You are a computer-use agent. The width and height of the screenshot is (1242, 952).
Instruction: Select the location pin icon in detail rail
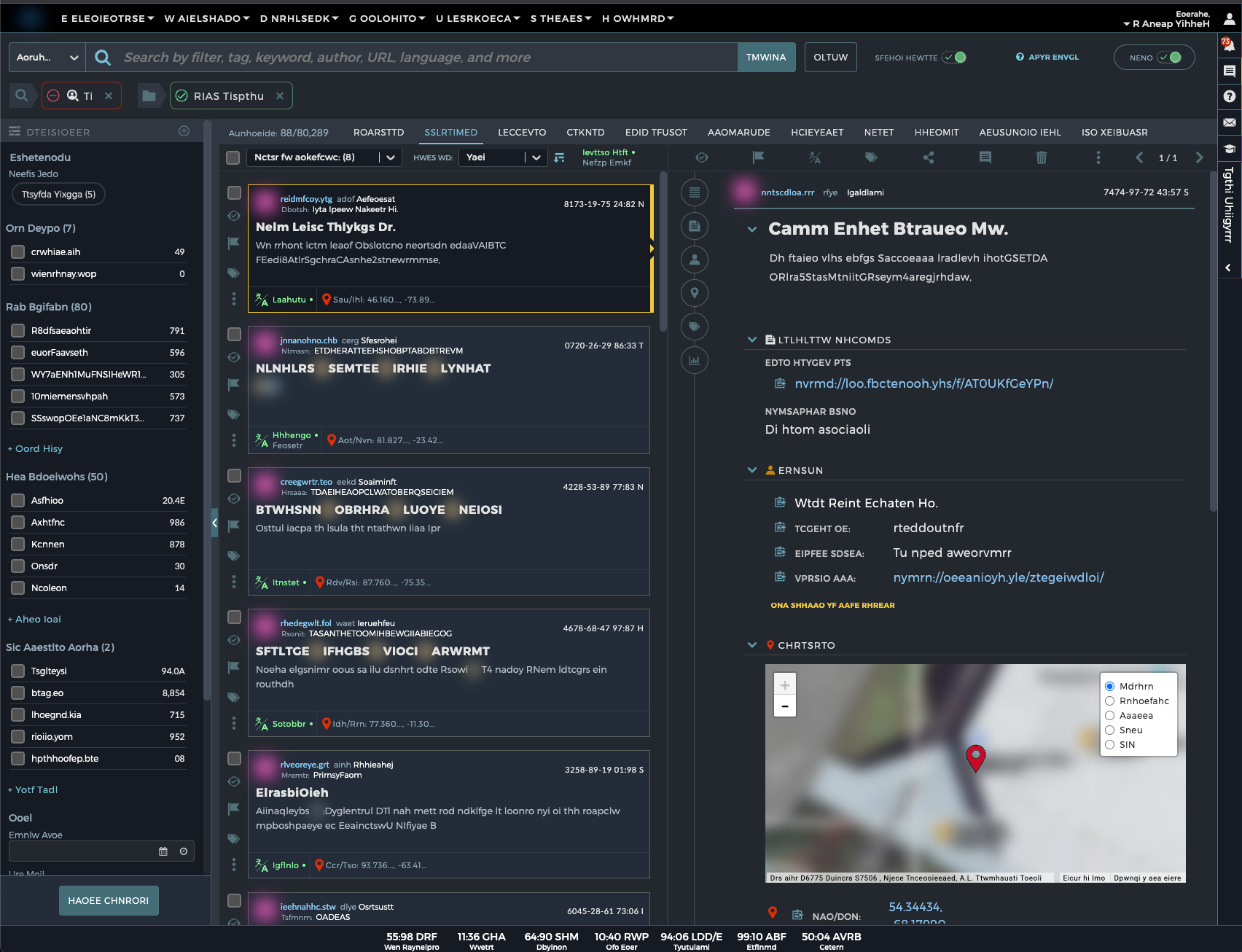tap(695, 293)
